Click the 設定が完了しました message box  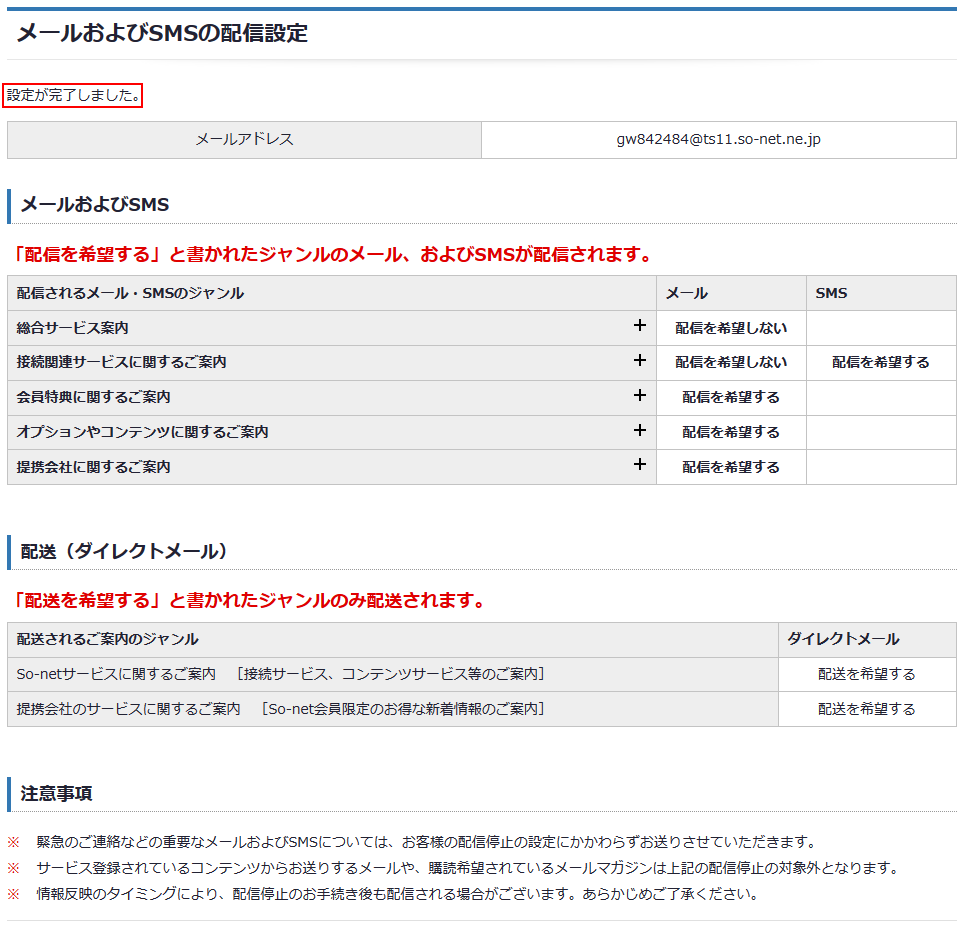coord(73,96)
